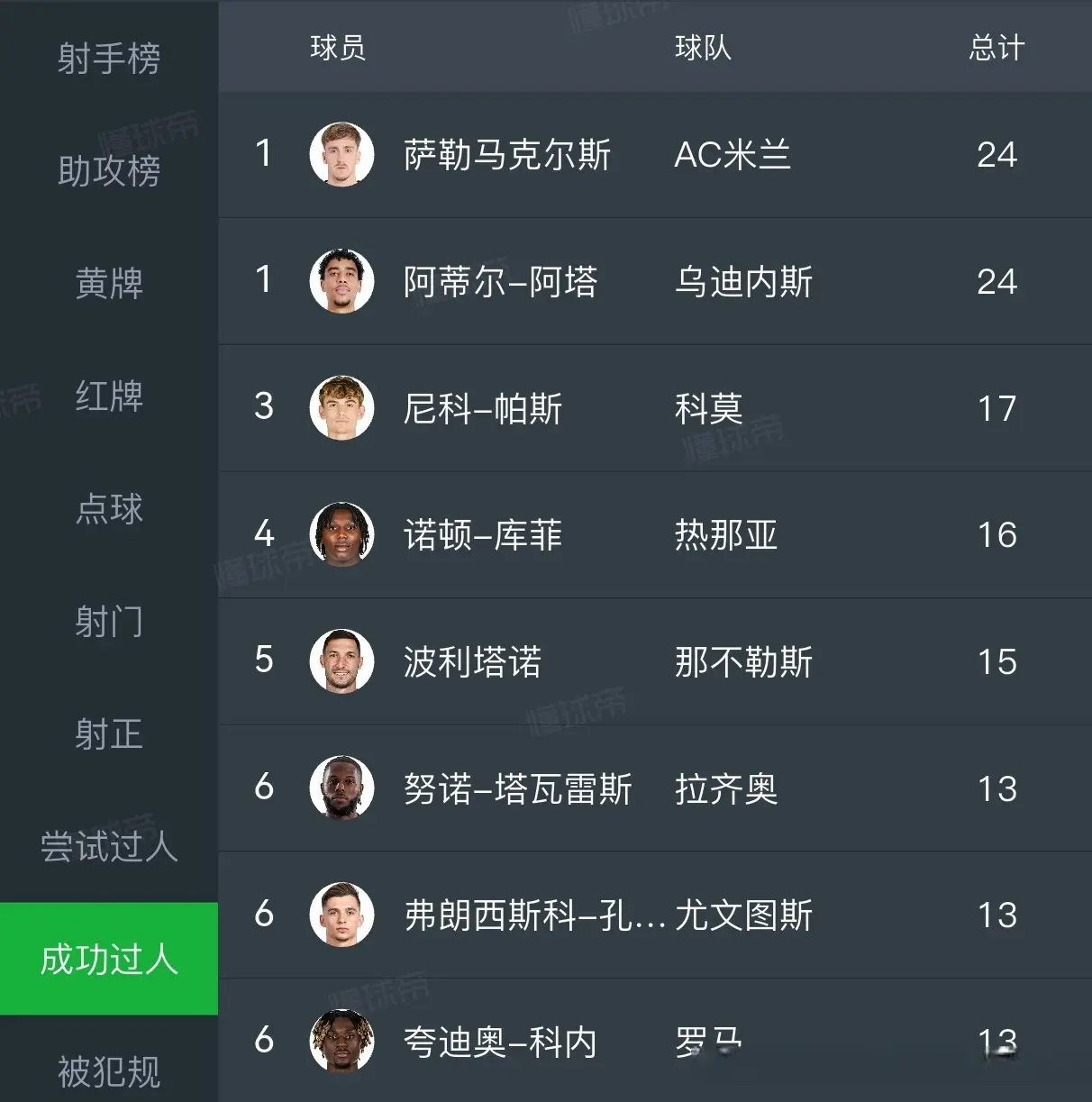
Task: Open 阿蒂尔-阿塔's player photo
Action: pyautogui.click(x=341, y=281)
